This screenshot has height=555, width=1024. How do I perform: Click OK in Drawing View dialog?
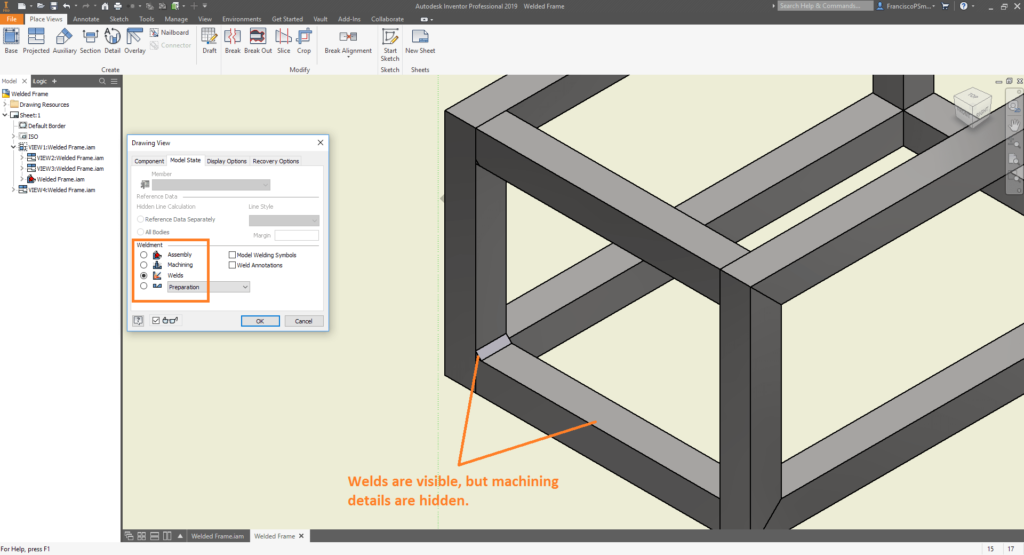tap(260, 321)
